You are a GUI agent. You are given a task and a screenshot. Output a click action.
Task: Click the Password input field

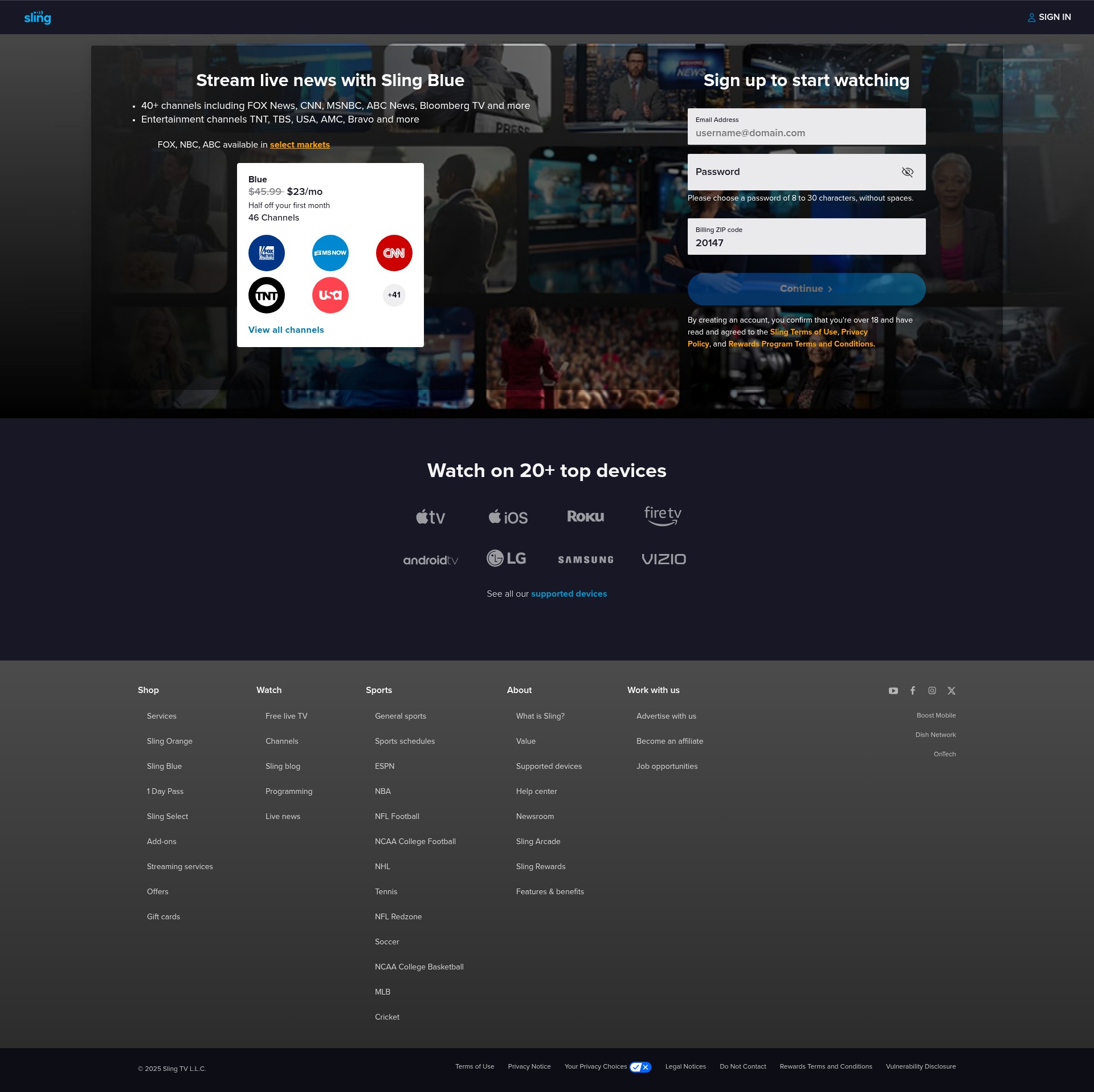tap(807, 172)
